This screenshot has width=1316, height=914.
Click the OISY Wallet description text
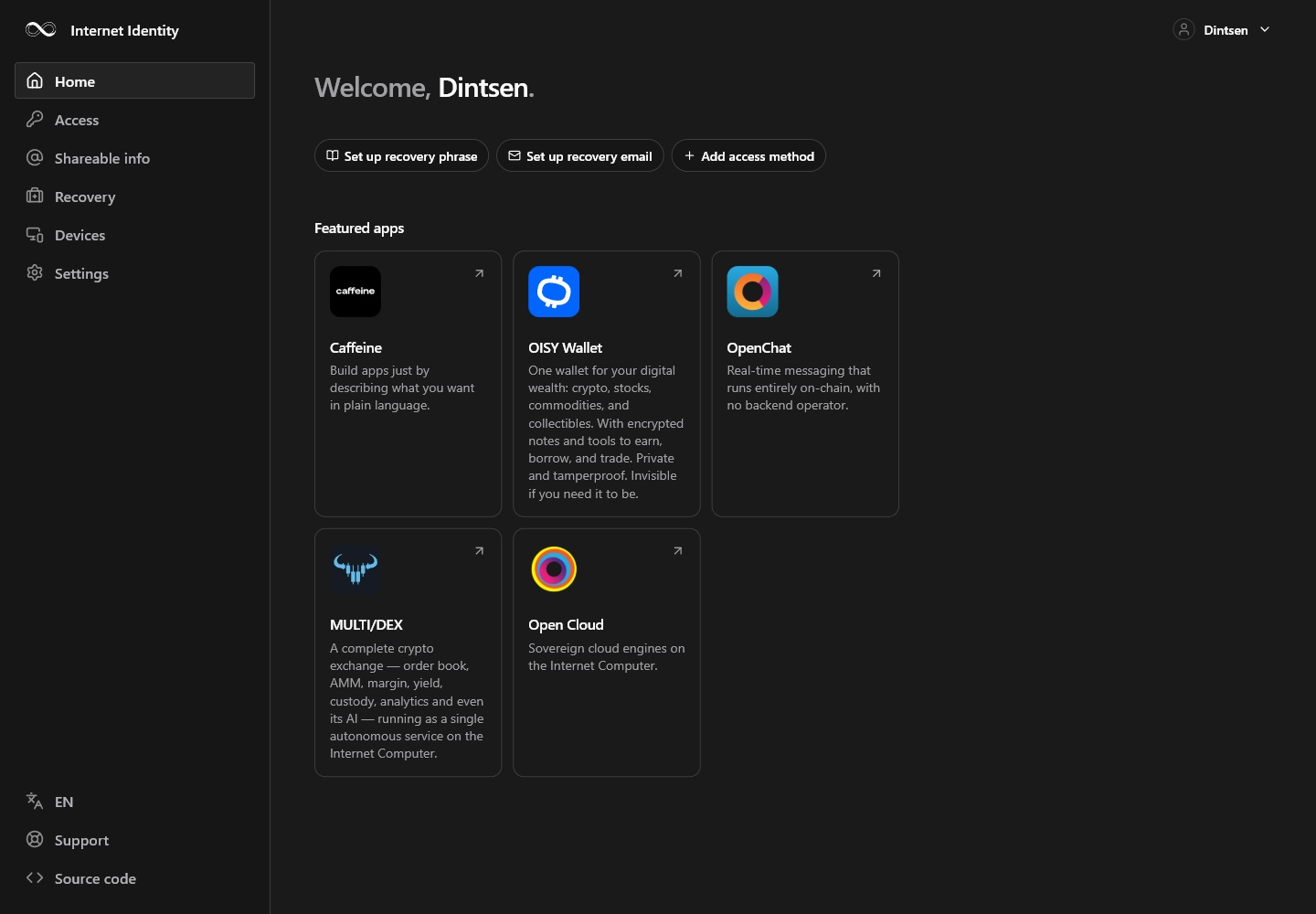pos(606,431)
